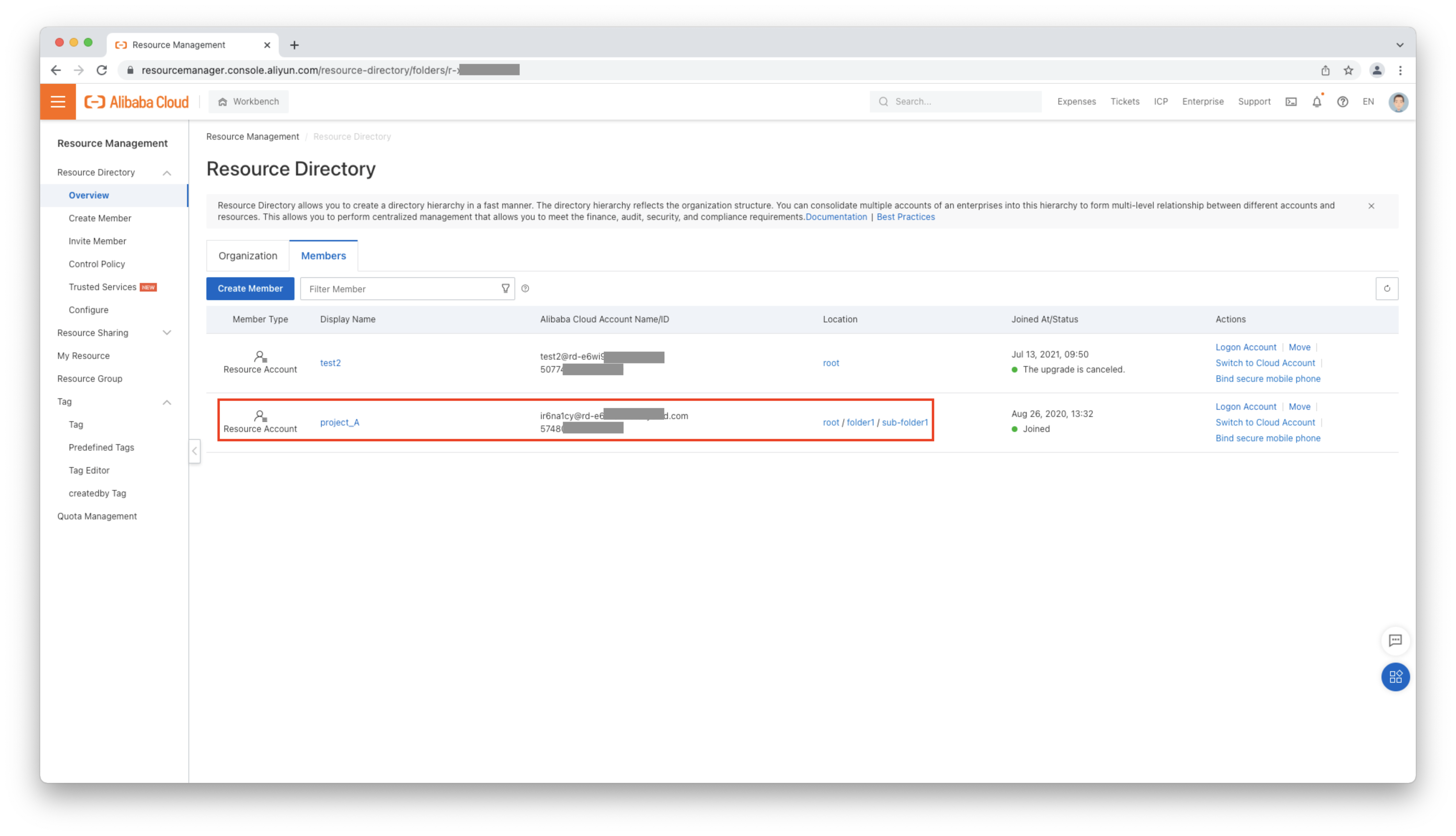1456x836 pixels.
Task: Click the help question mark icon in header
Action: click(1342, 102)
